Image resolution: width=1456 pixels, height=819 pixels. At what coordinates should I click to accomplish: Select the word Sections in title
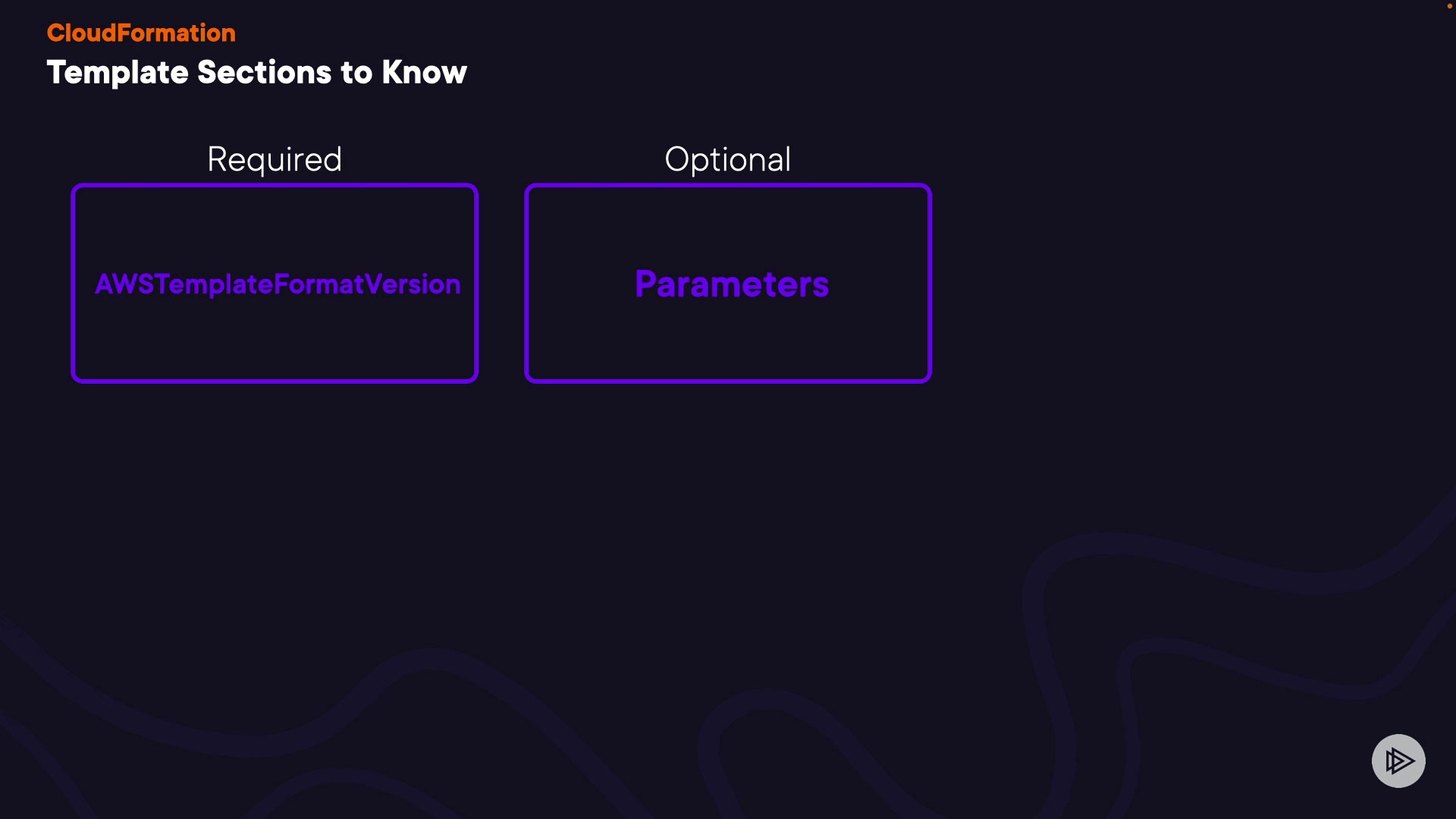[x=264, y=73]
